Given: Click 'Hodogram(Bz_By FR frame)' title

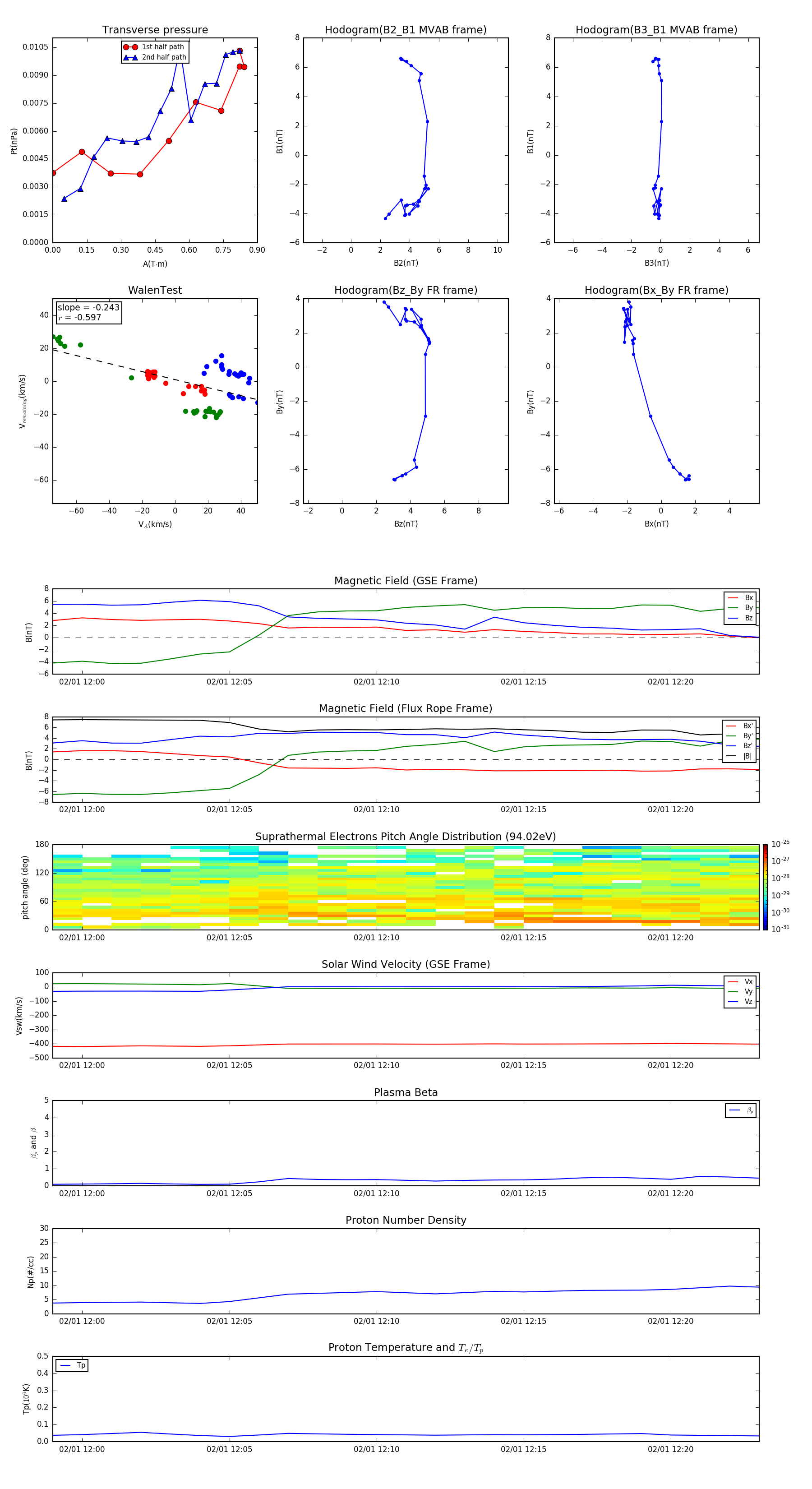Looking at the screenshot, I should 406,290.
